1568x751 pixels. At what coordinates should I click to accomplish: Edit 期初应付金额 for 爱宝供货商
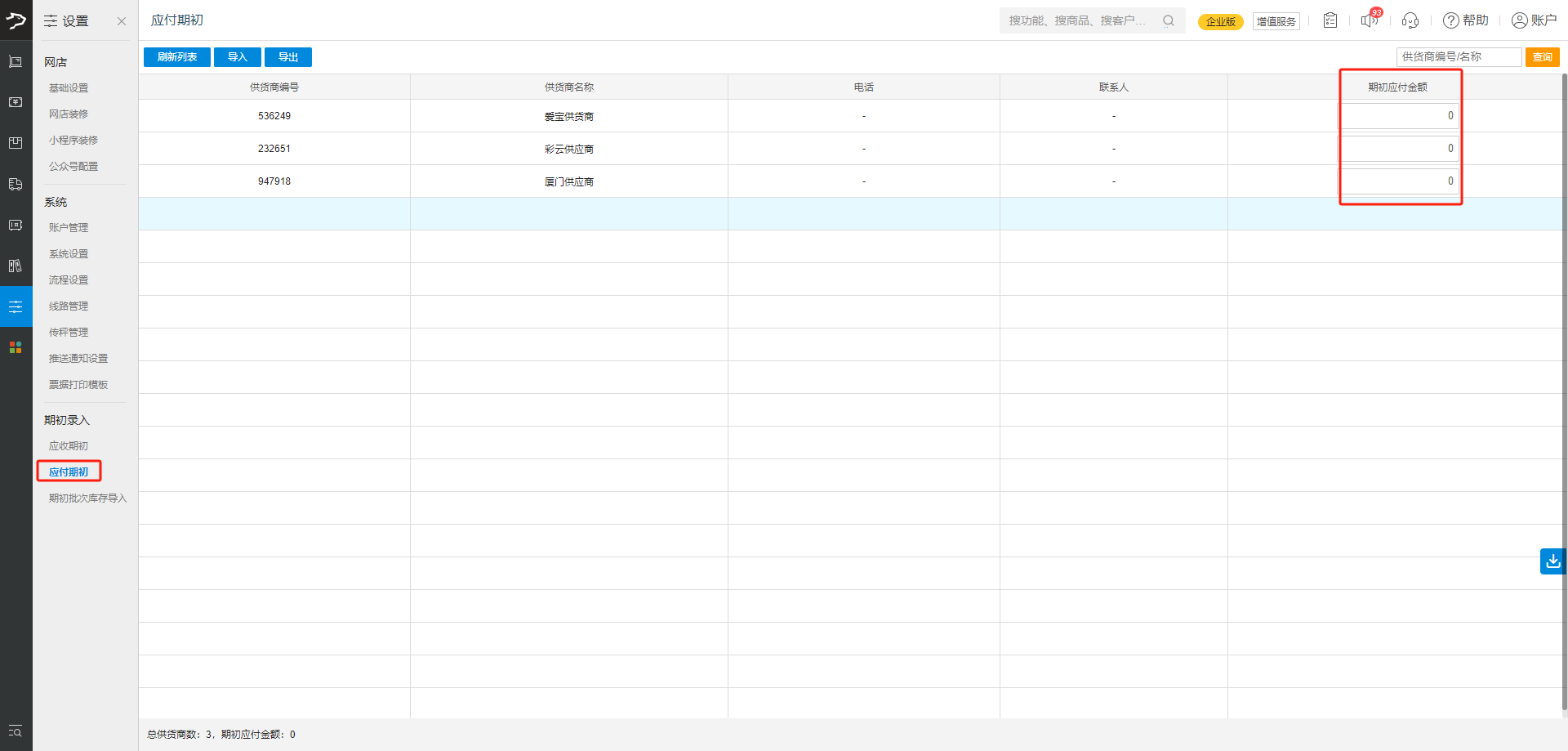point(1400,116)
